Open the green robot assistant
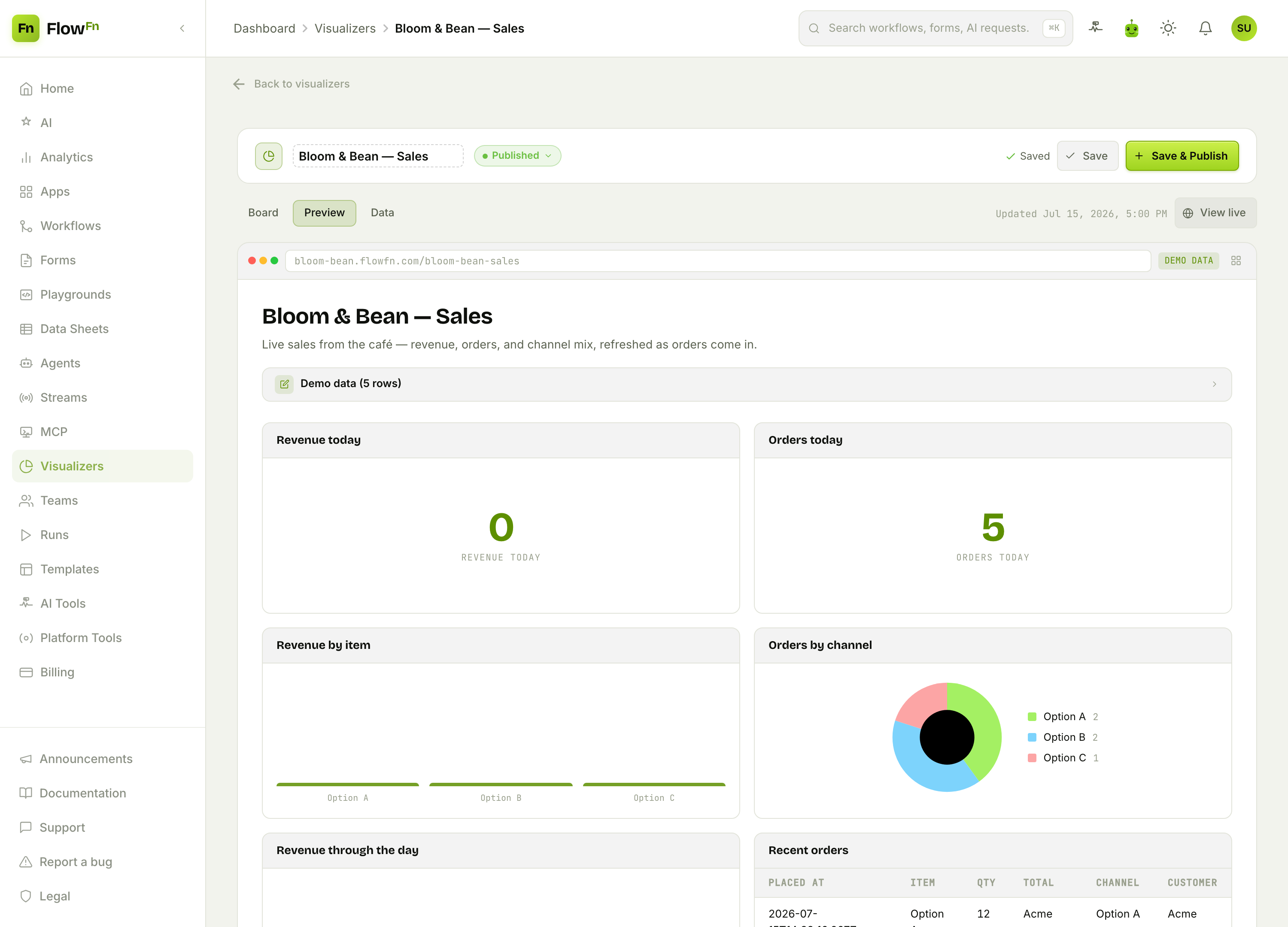Image resolution: width=1288 pixels, height=927 pixels. 1131,28
